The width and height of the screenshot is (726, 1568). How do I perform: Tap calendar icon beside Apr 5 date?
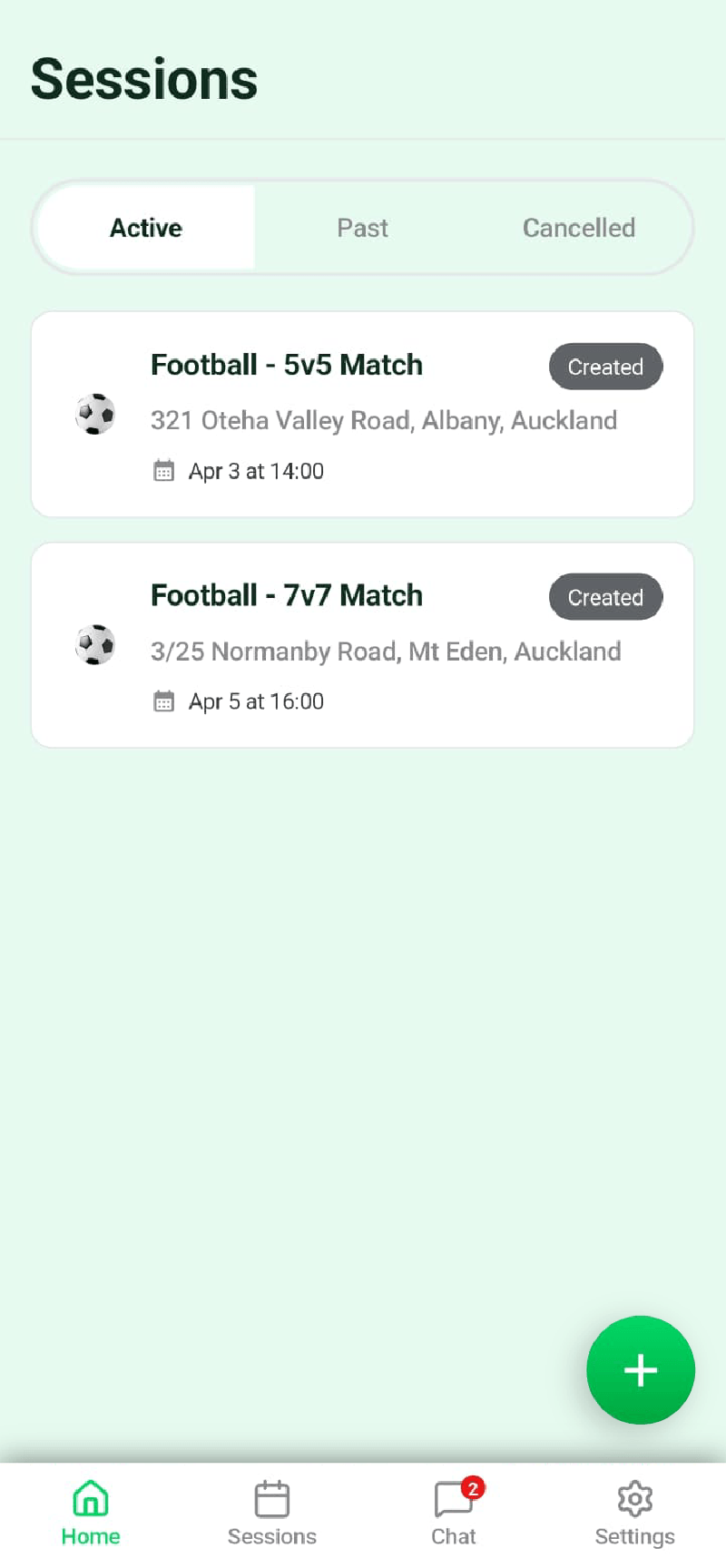tap(163, 701)
